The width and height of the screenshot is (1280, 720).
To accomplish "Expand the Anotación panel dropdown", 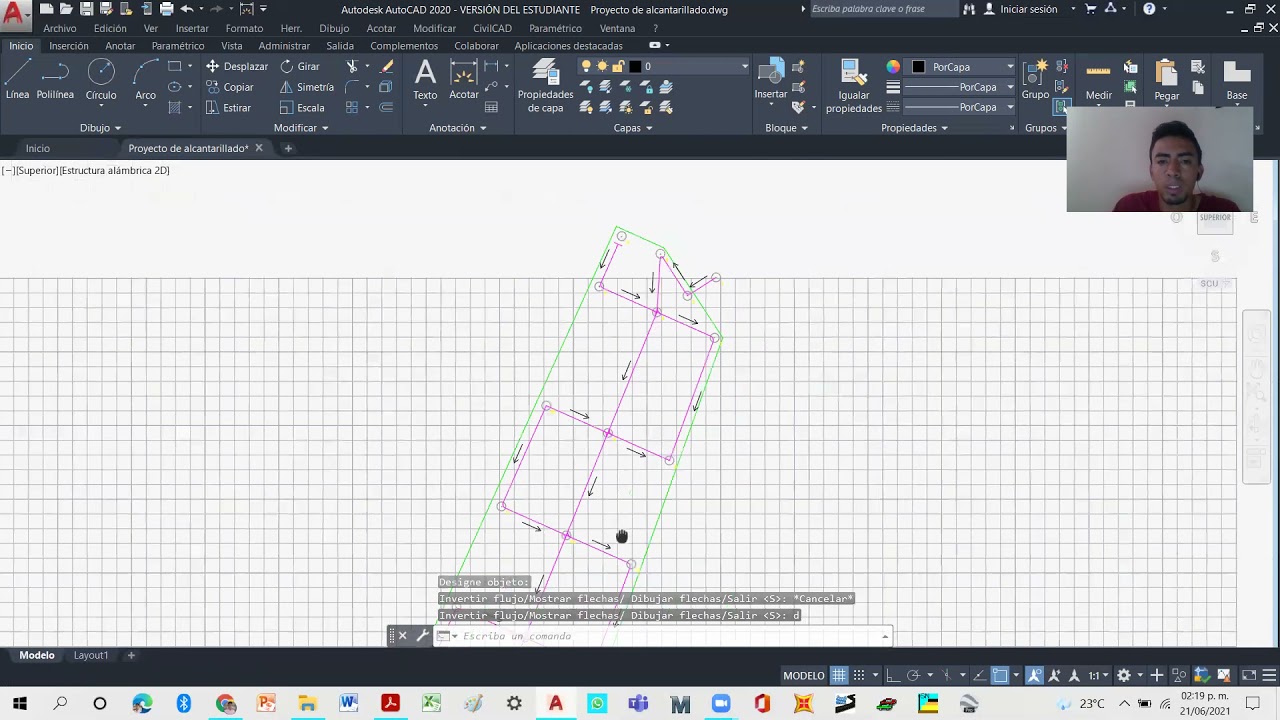I will 457,128.
